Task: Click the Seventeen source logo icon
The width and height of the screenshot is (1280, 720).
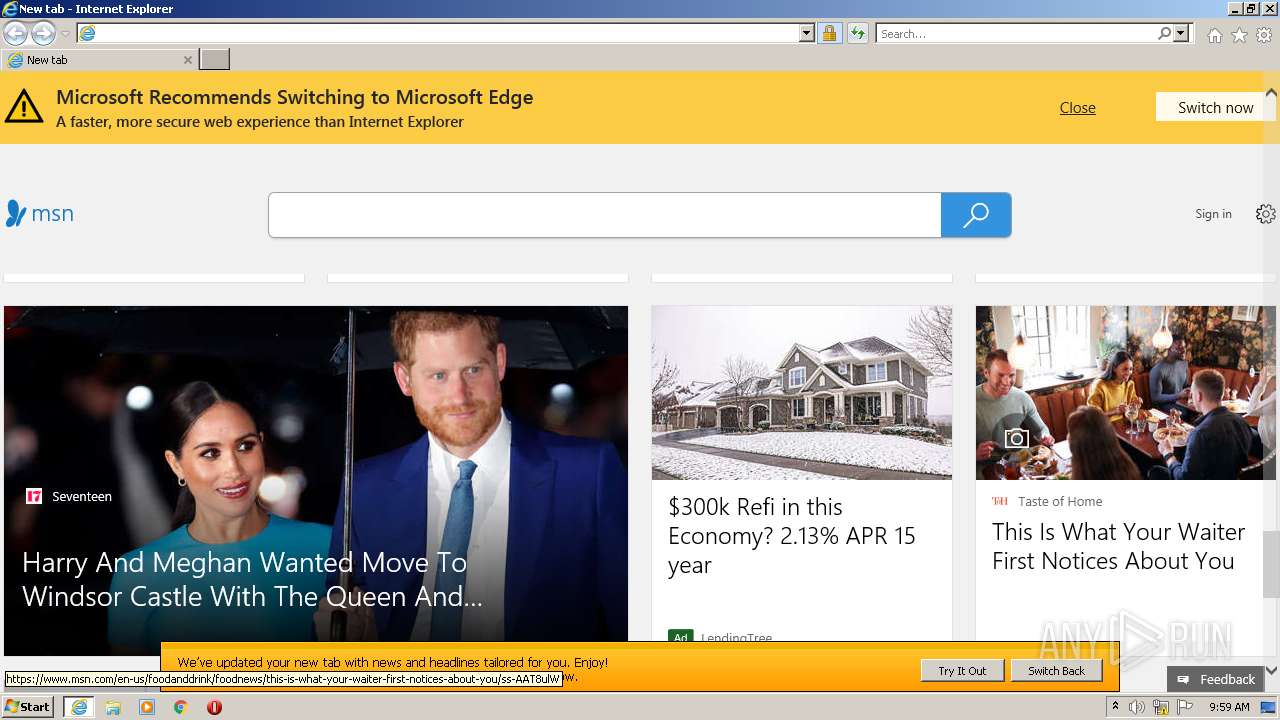Action: click(34, 496)
